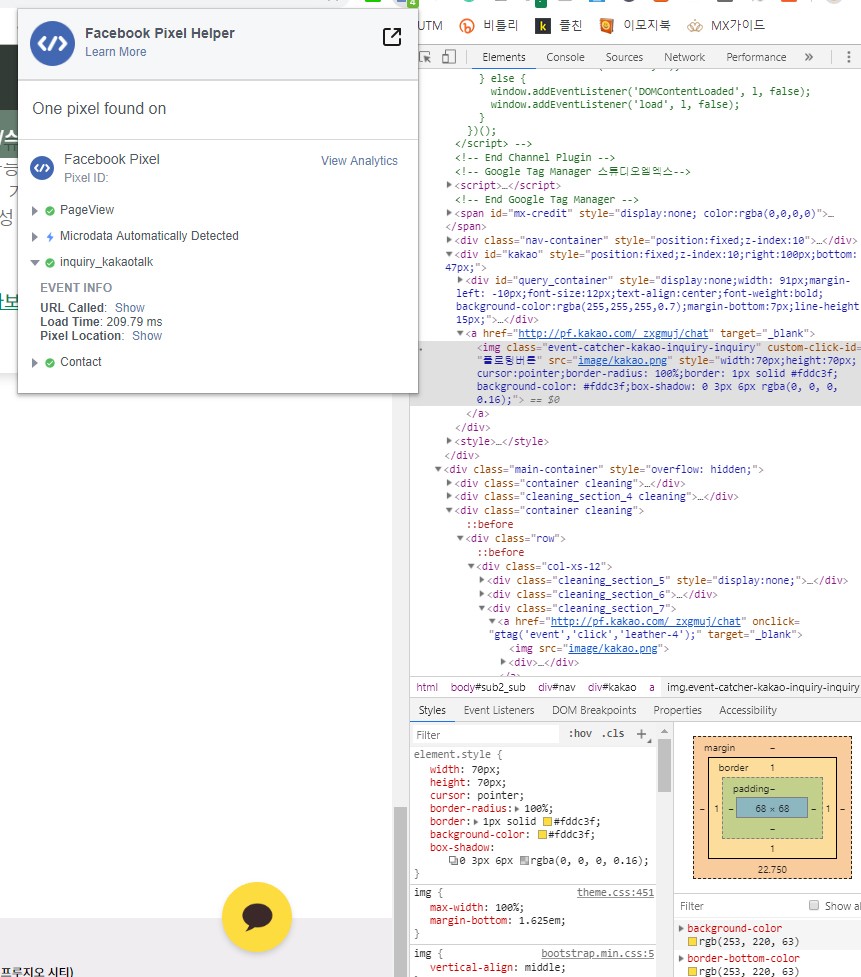The width and height of the screenshot is (861, 977).
Task: Click the box-shadow rgba color swatch
Action: click(525, 860)
